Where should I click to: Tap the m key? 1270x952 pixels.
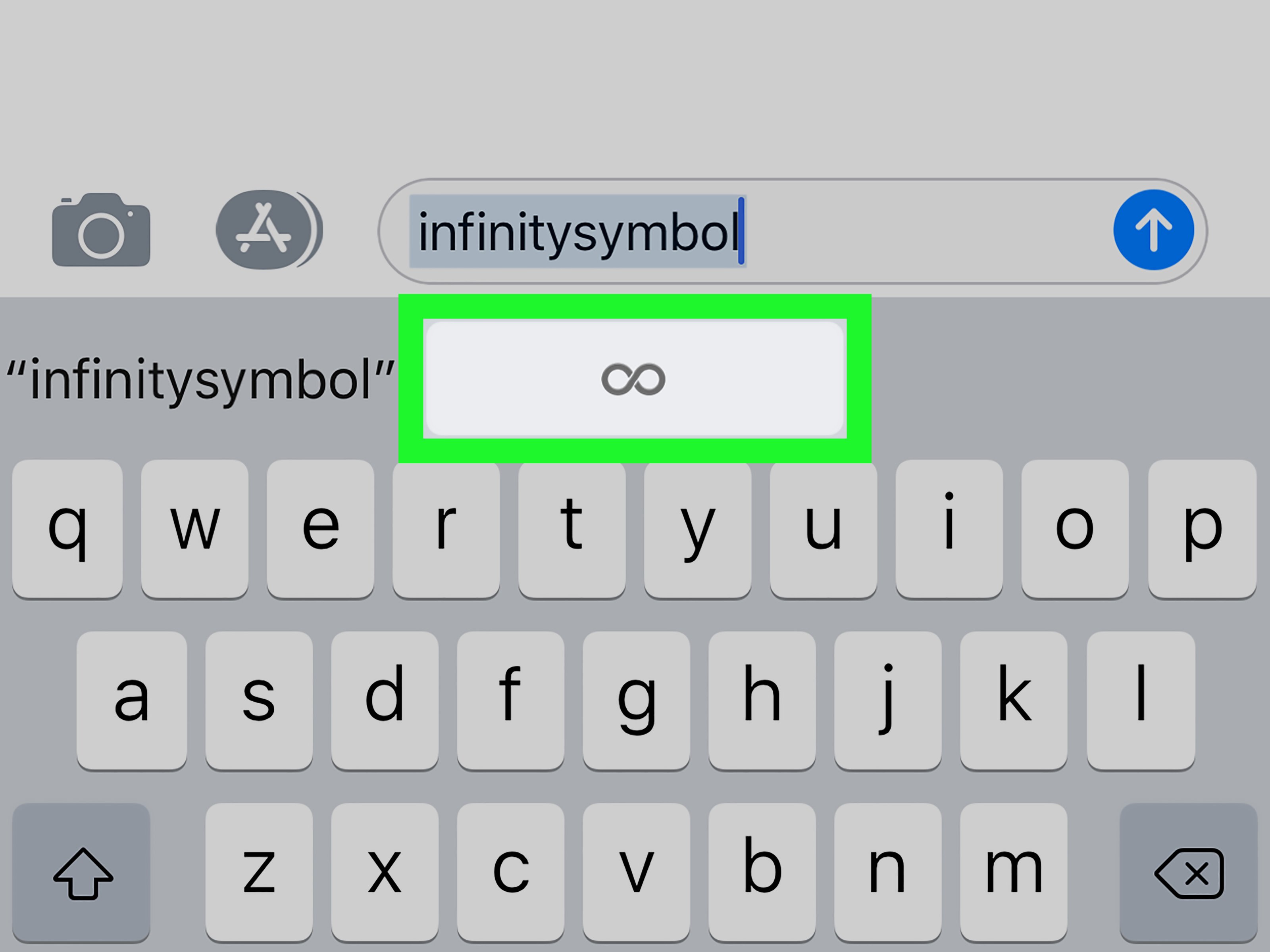coord(1014,872)
